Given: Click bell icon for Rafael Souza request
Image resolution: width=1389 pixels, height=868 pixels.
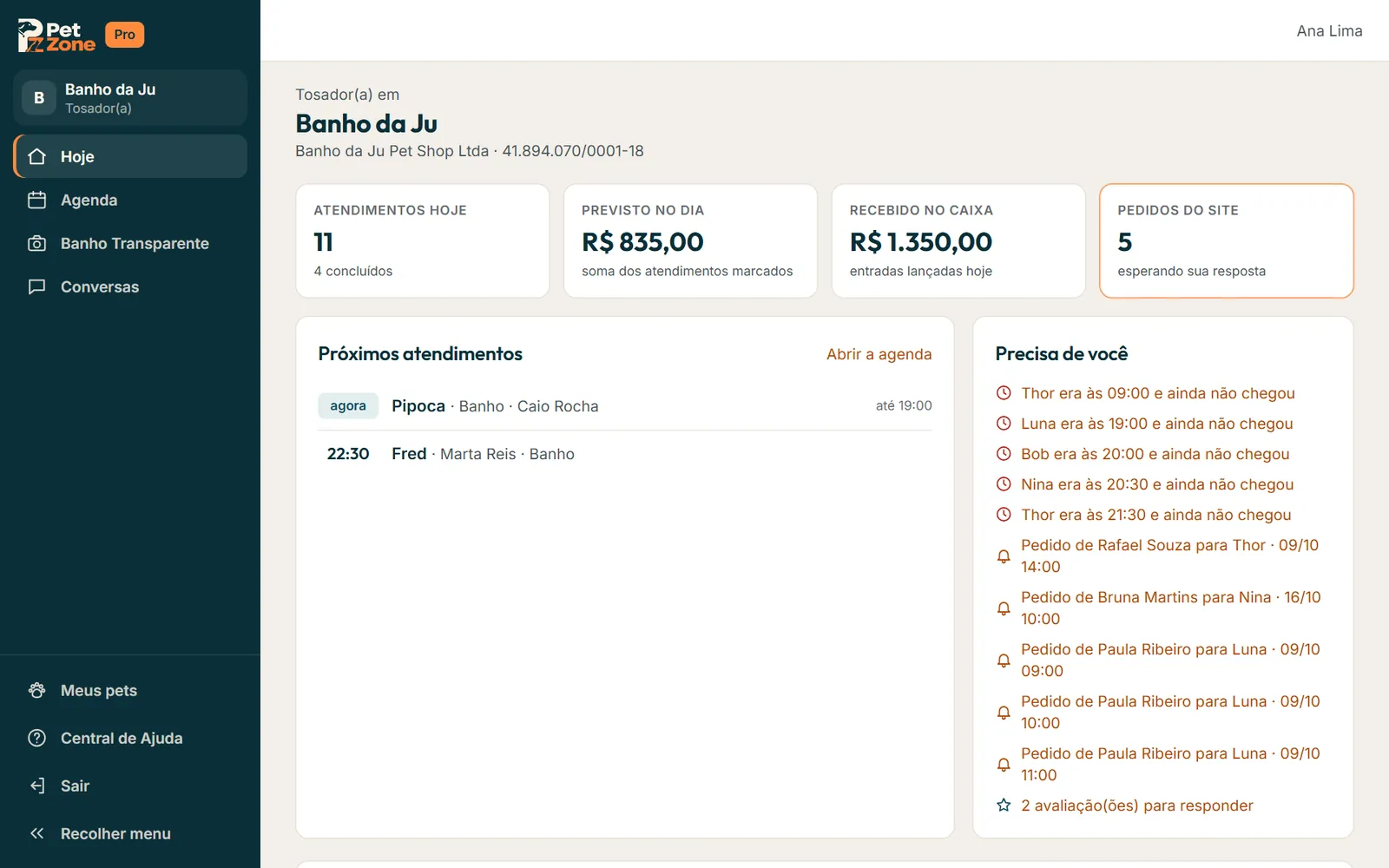Looking at the screenshot, I should pos(1004,556).
